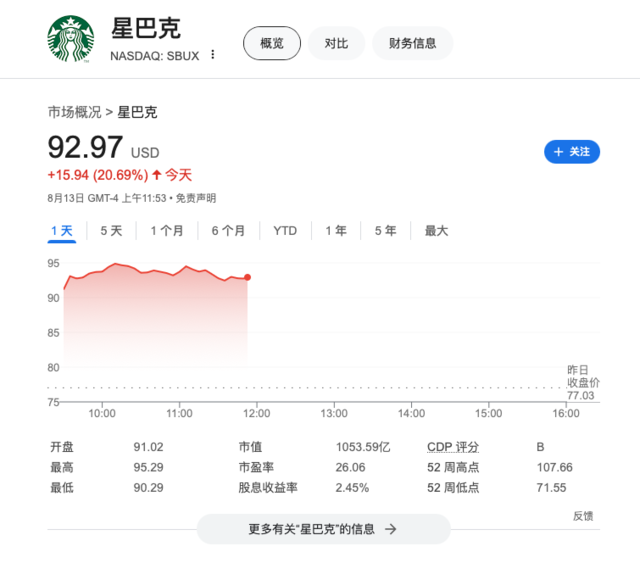Open 更多有关"星巴克"的信息 button
The width and height of the screenshot is (640, 563).
point(324,529)
